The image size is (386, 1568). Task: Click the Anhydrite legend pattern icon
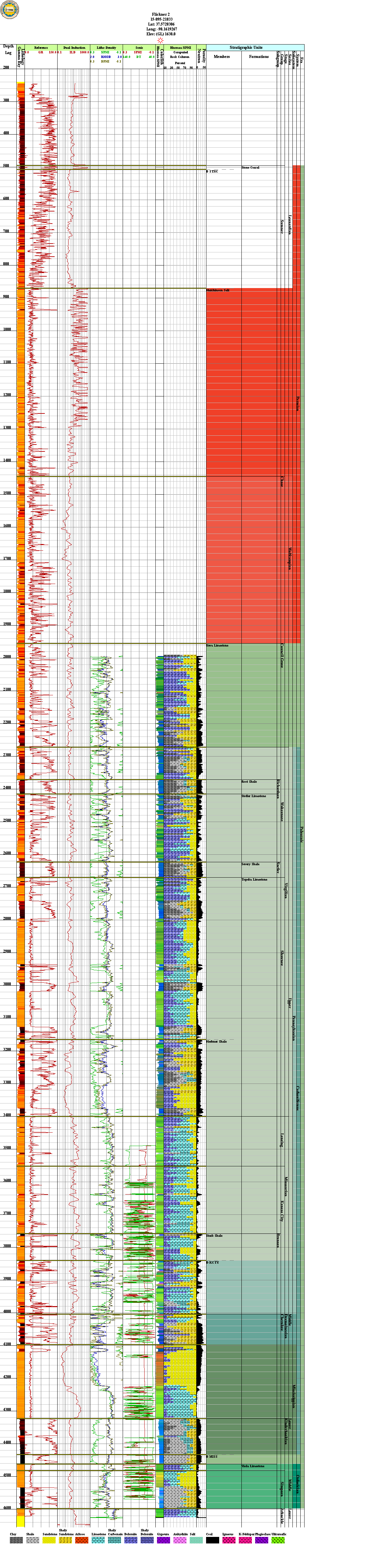[180, 1540]
